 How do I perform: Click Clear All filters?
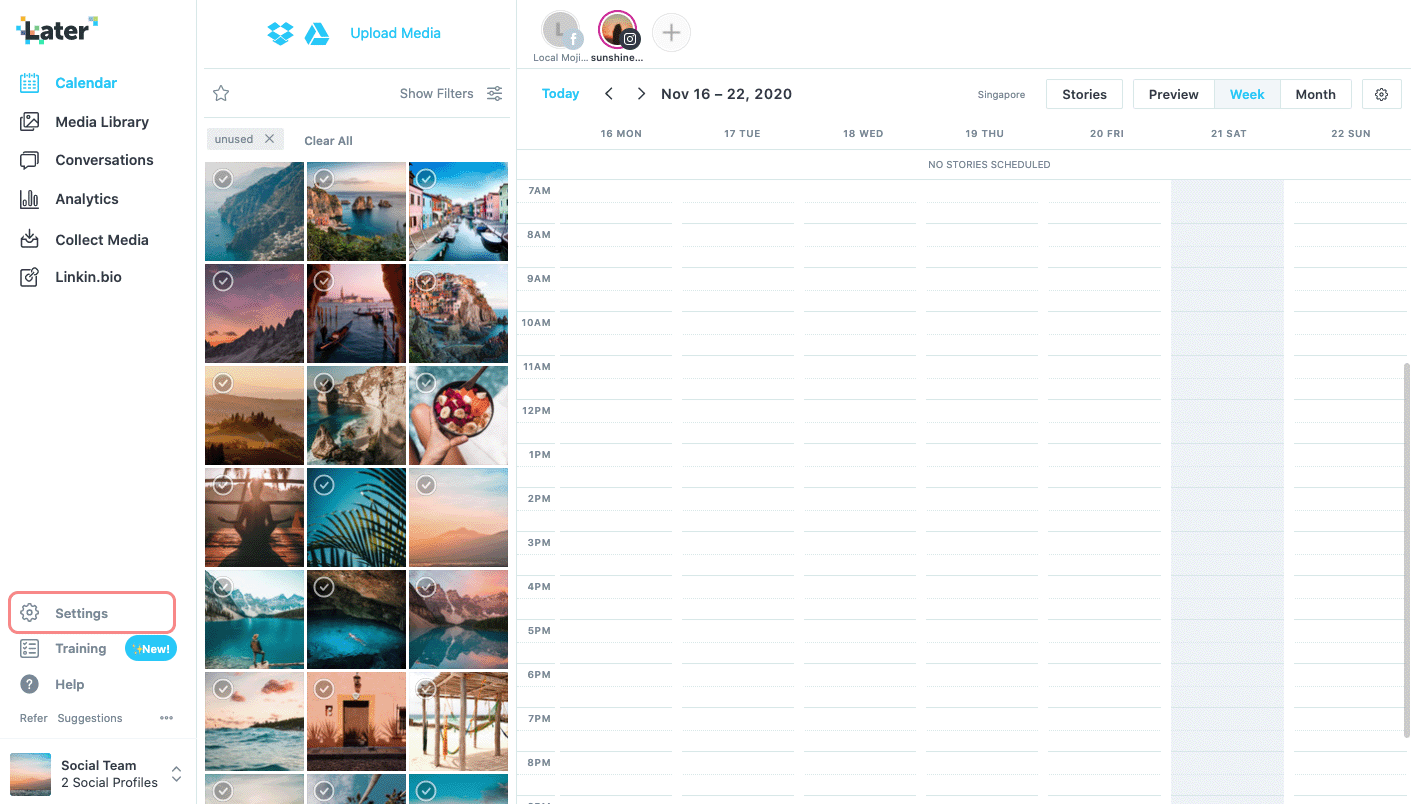pyautogui.click(x=328, y=141)
